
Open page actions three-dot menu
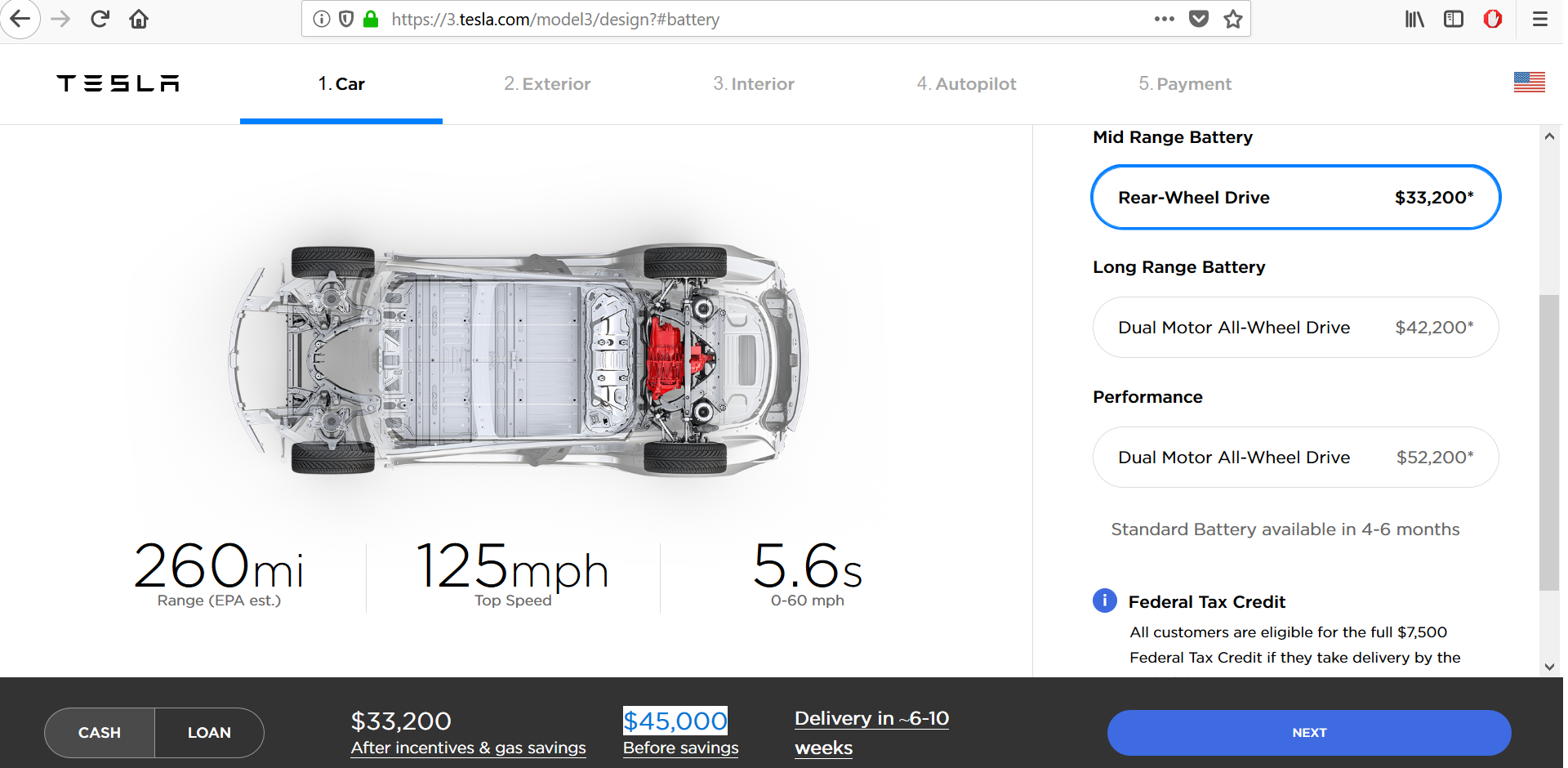(1164, 19)
